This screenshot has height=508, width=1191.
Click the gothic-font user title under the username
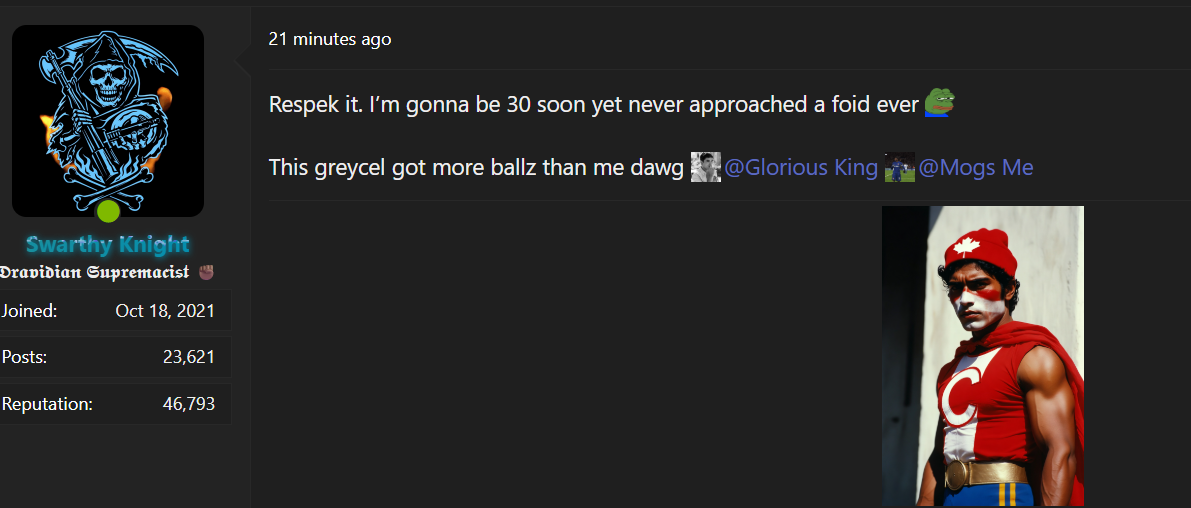coord(95,272)
